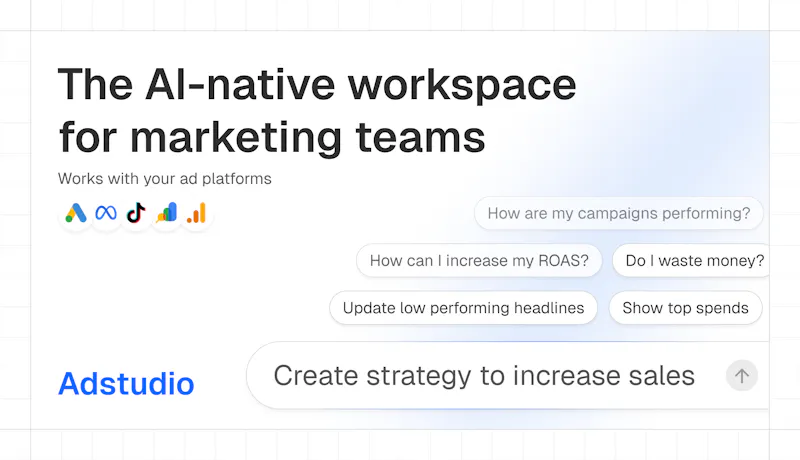This screenshot has width=800, height=460.
Task: Choose the 'Show top spends' suggestion
Action: click(685, 308)
